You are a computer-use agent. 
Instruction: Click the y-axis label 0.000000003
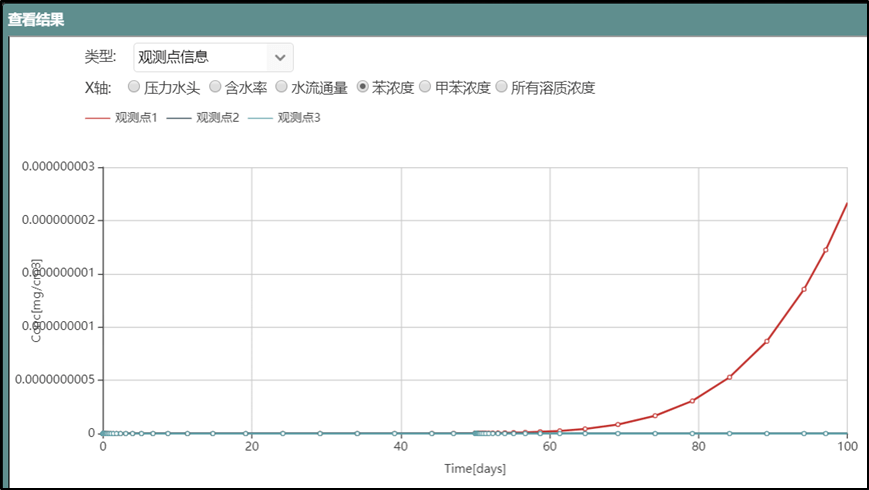click(x=56, y=166)
